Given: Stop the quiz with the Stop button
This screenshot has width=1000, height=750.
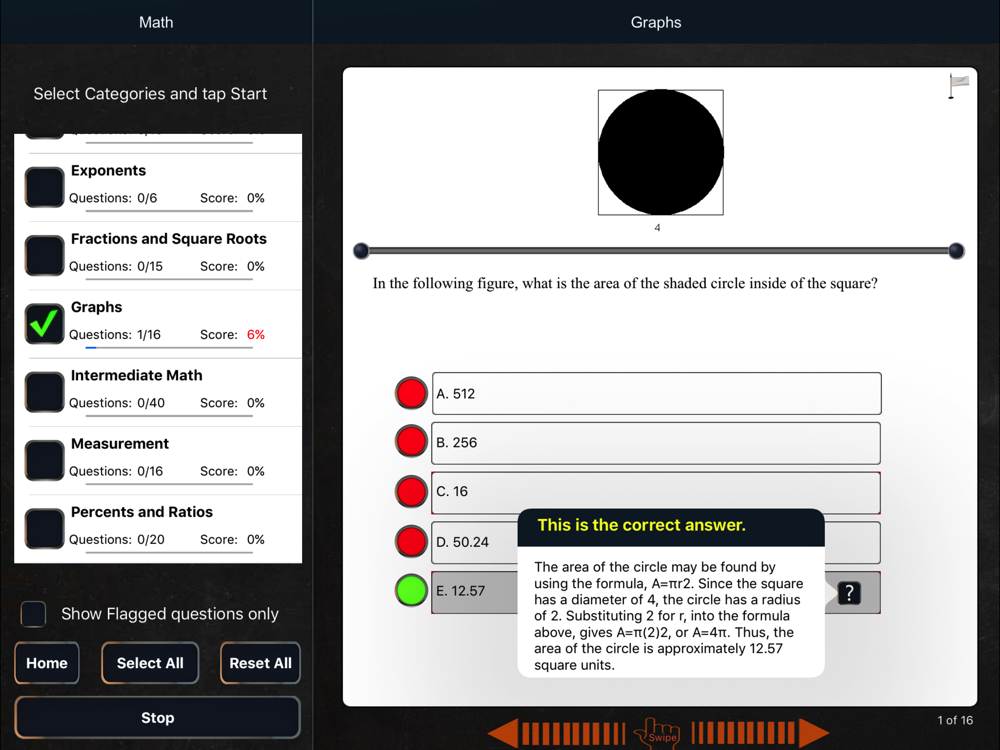Looking at the screenshot, I should pos(157,718).
